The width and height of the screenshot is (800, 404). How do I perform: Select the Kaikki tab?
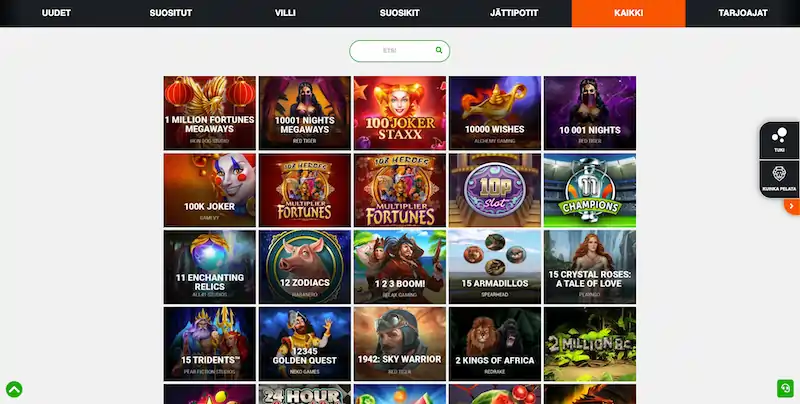[629, 13]
